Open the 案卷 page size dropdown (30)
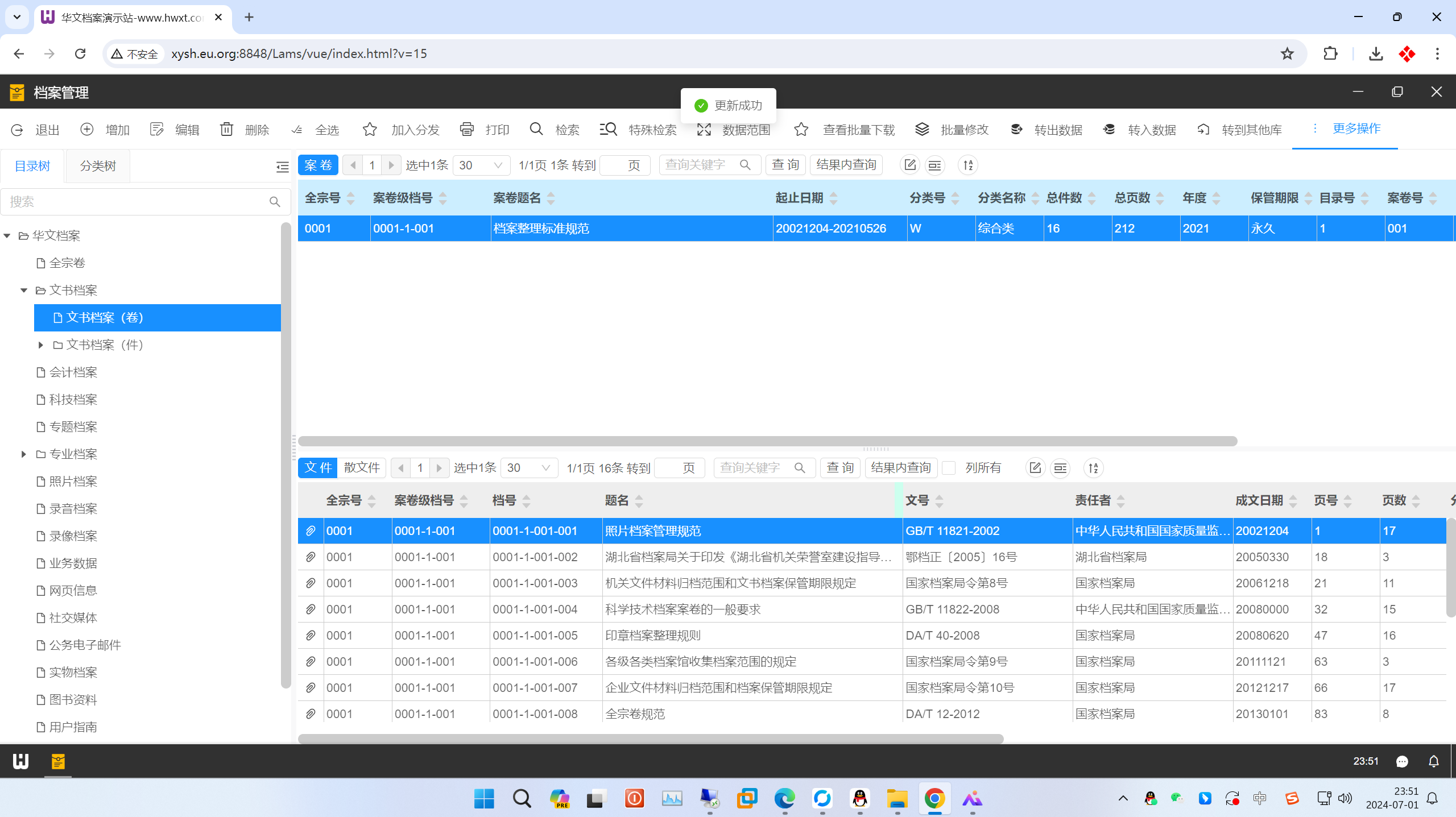Image resolution: width=1456 pixels, height=817 pixels. pos(481,165)
